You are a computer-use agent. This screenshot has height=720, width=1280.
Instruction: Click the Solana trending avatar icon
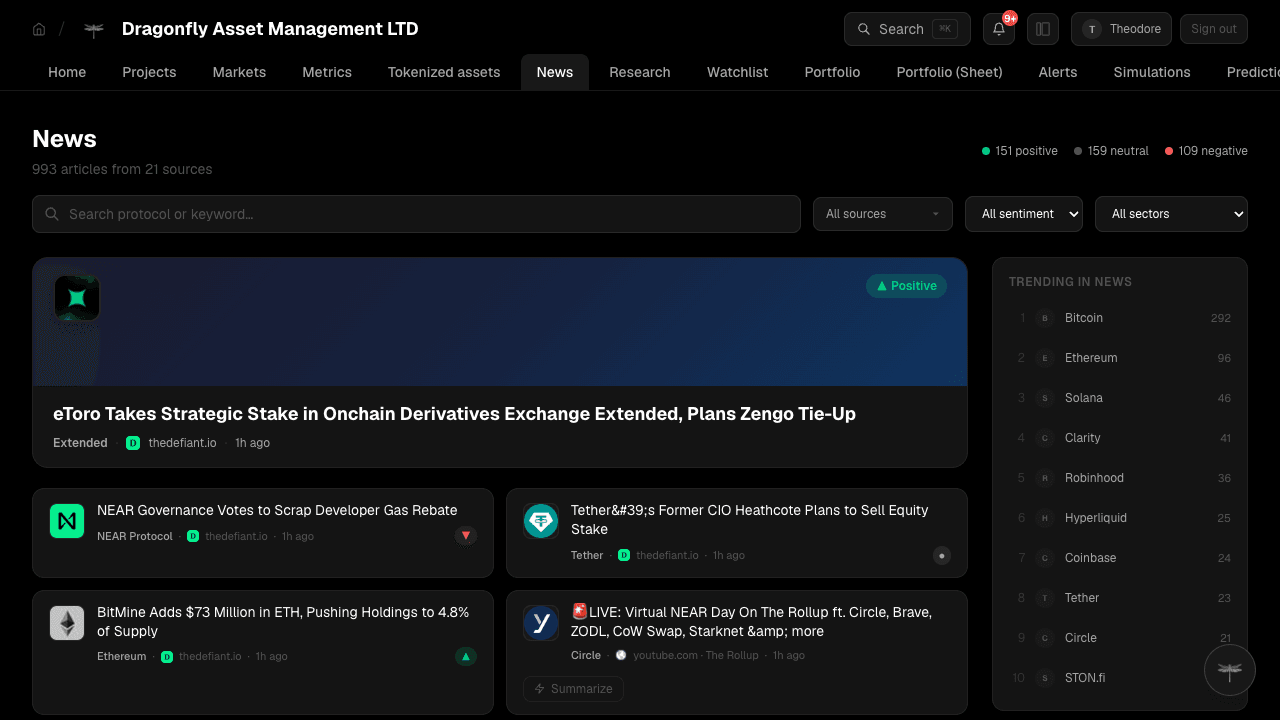[x=1045, y=398]
